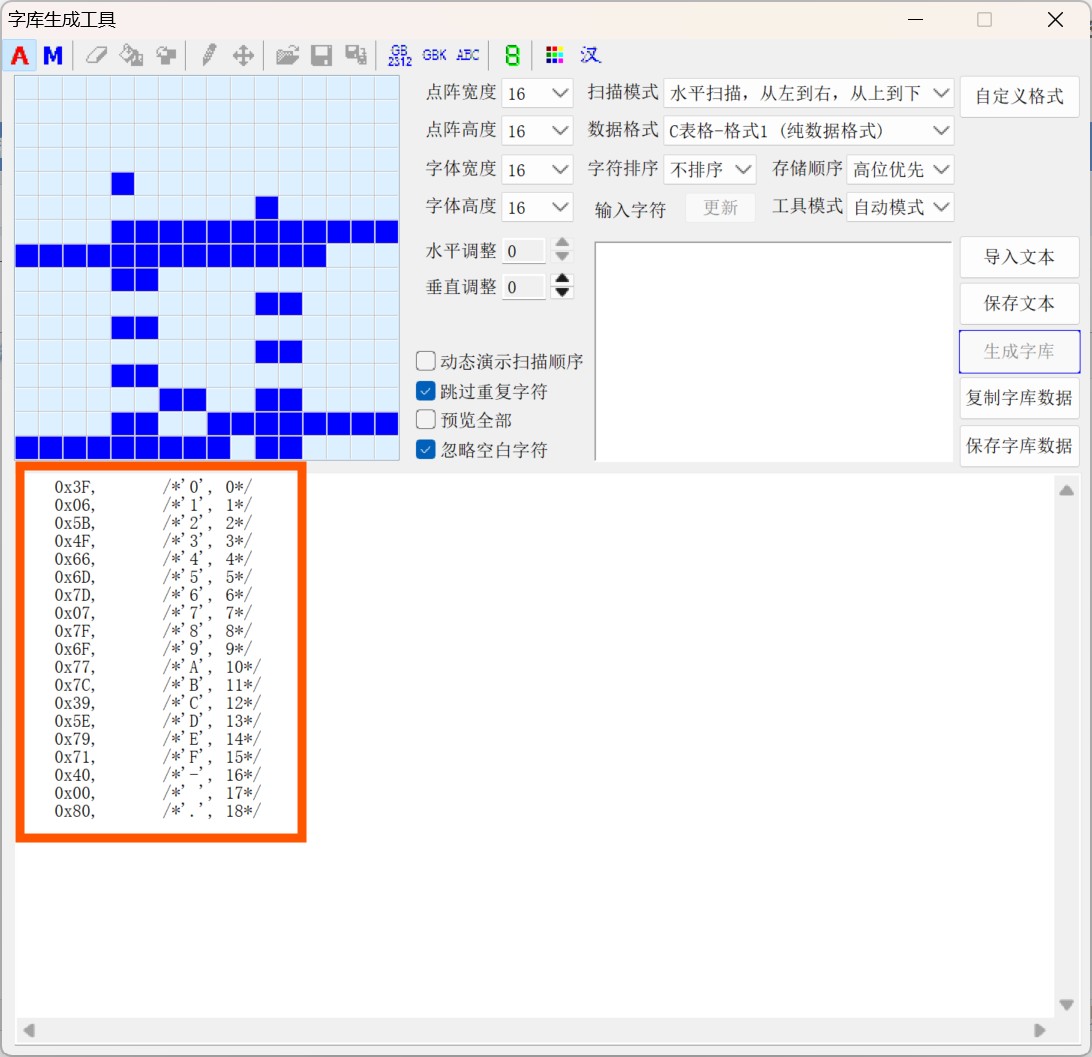This screenshot has height=1057, width=1092.
Task: Open the 字体高度 dropdown
Action: tap(537, 208)
